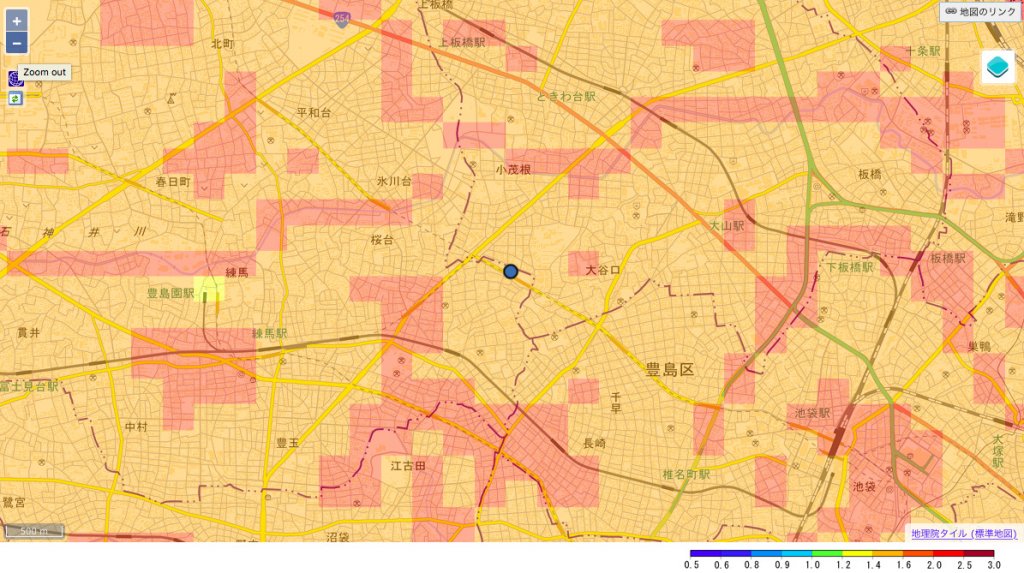The width and height of the screenshot is (1024, 573).
Task: Open the layer switcher icon
Action: point(997,67)
